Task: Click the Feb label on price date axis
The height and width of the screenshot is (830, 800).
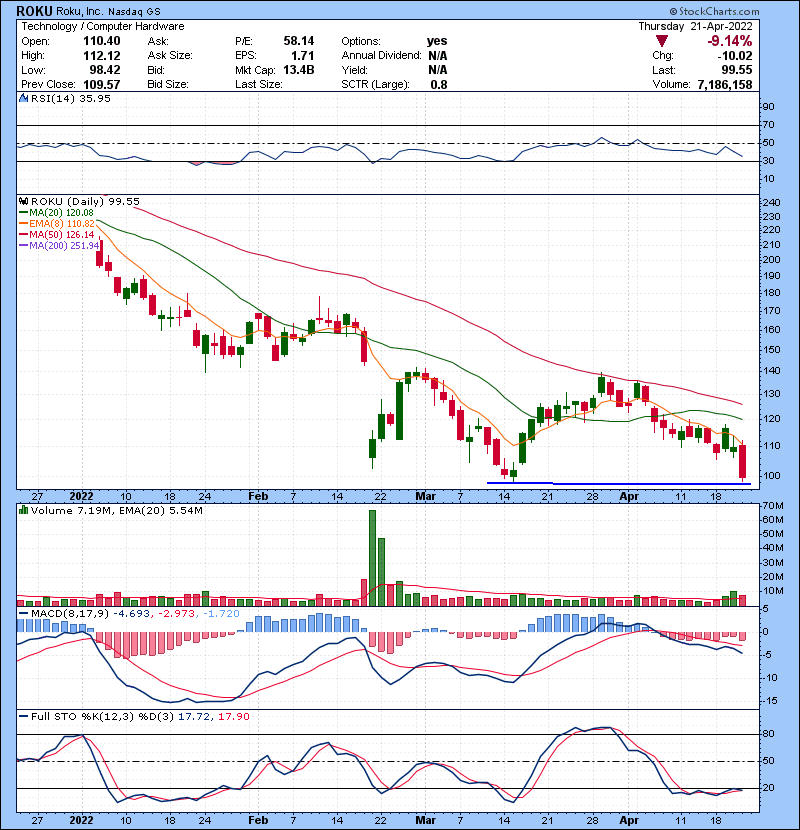Action: point(258,497)
